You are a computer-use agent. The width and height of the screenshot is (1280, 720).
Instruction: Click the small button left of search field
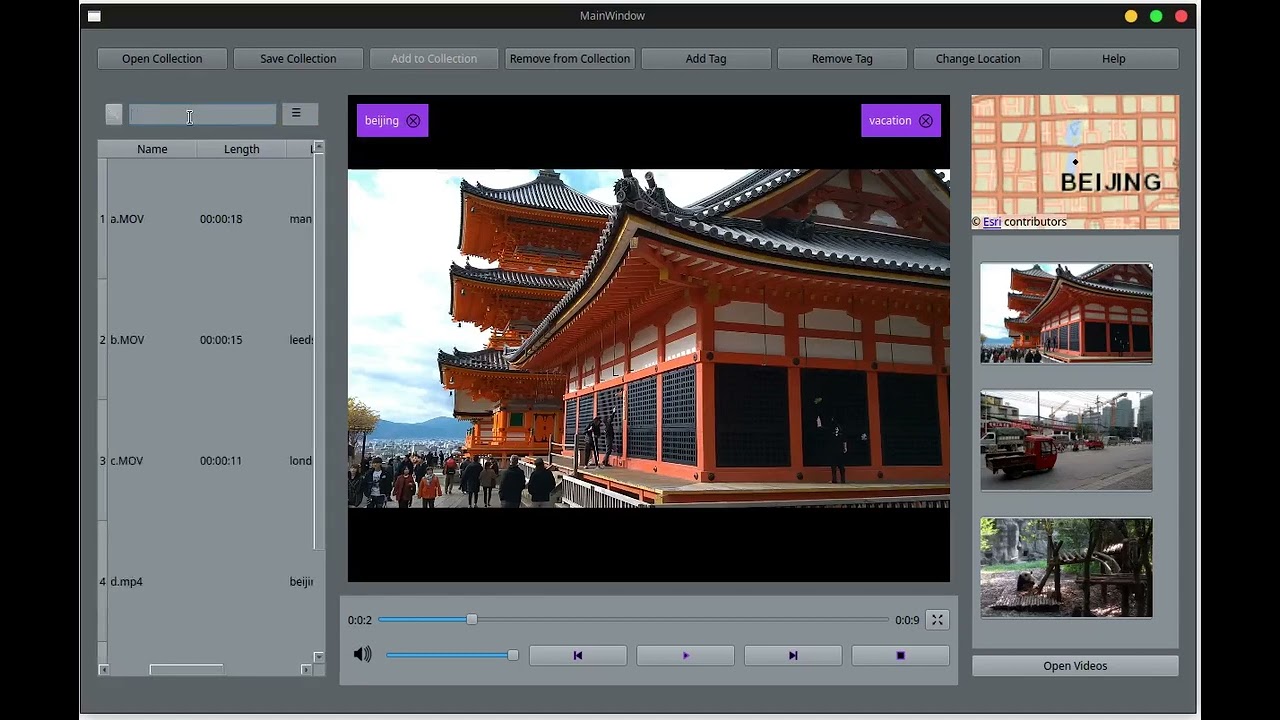114,115
